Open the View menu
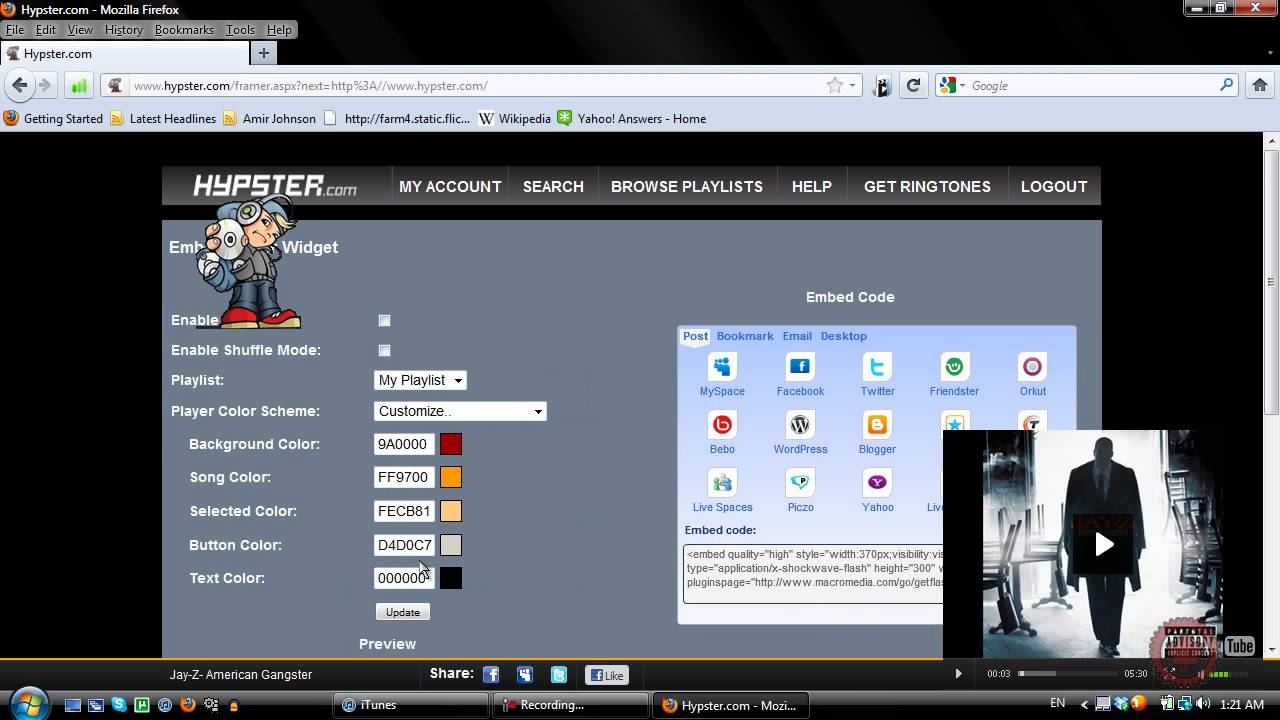Viewport: 1280px width, 720px height. pos(80,30)
